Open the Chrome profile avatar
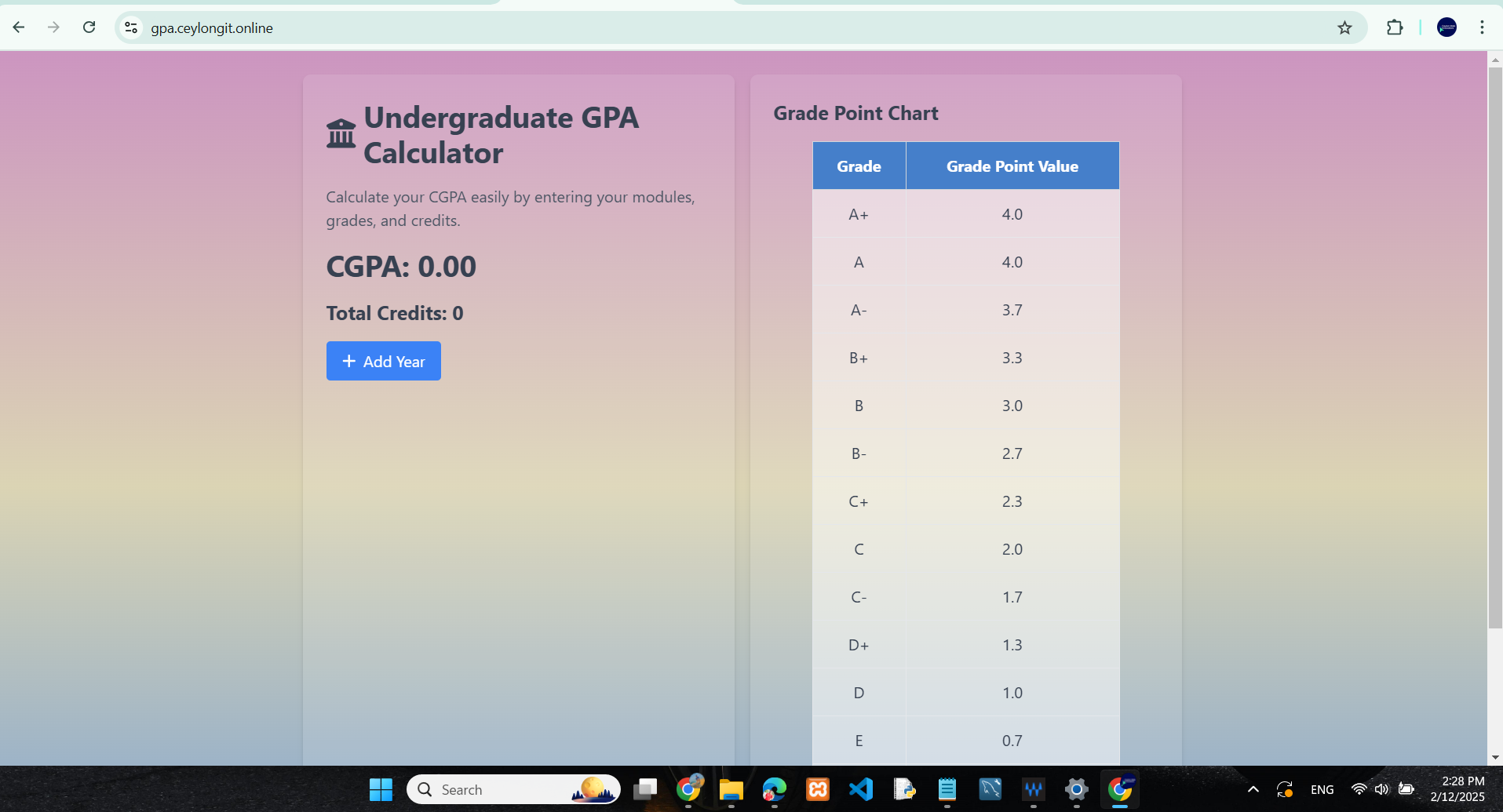Screen dimensions: 1503x812 [x=1446, y=28]
